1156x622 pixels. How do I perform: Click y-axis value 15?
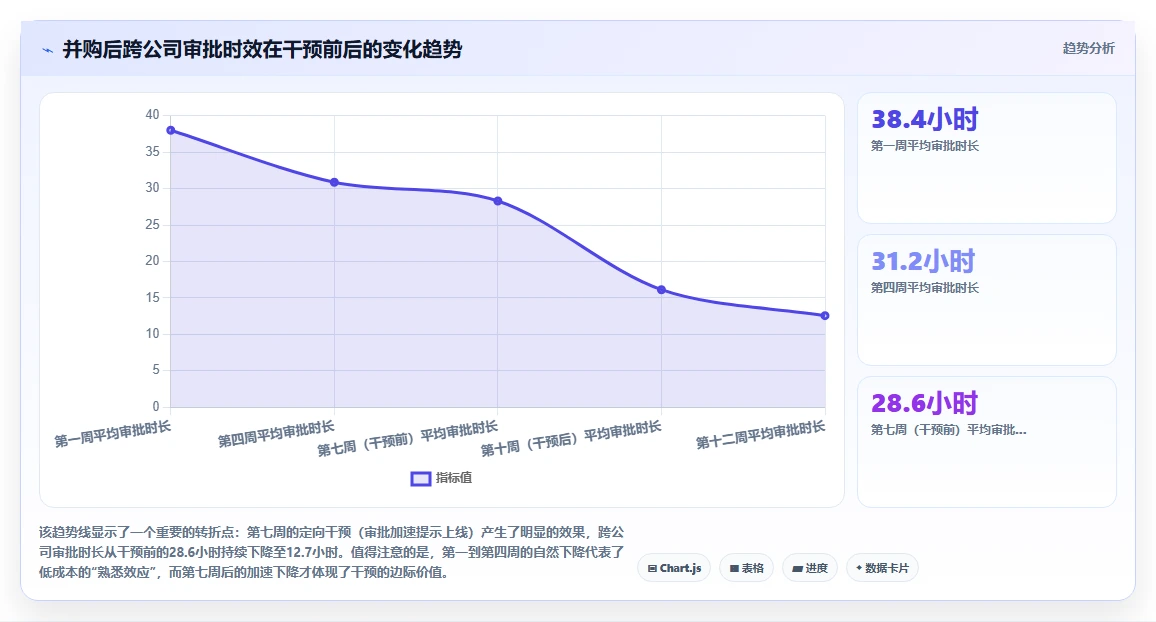pos(152,297)
